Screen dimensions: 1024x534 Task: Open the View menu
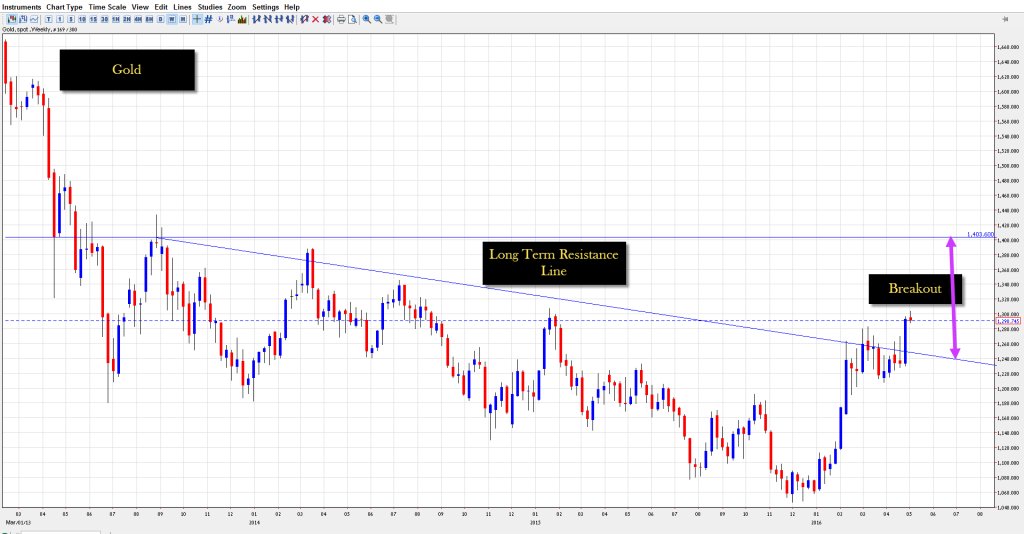click(x=140, y=7)
